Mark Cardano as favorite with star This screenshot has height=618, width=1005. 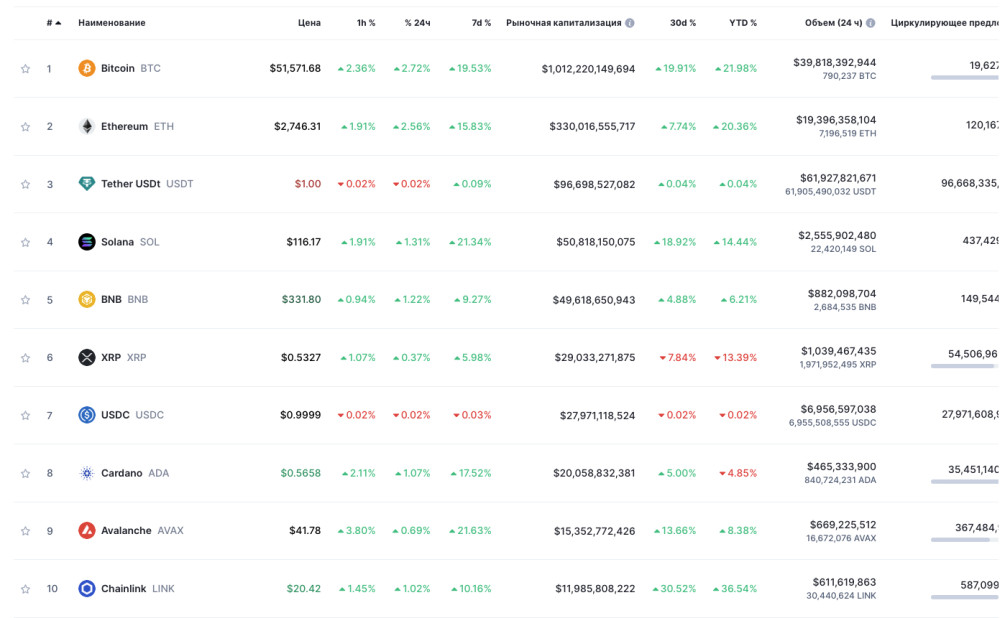pyautogui.click(x=25, y=473)
